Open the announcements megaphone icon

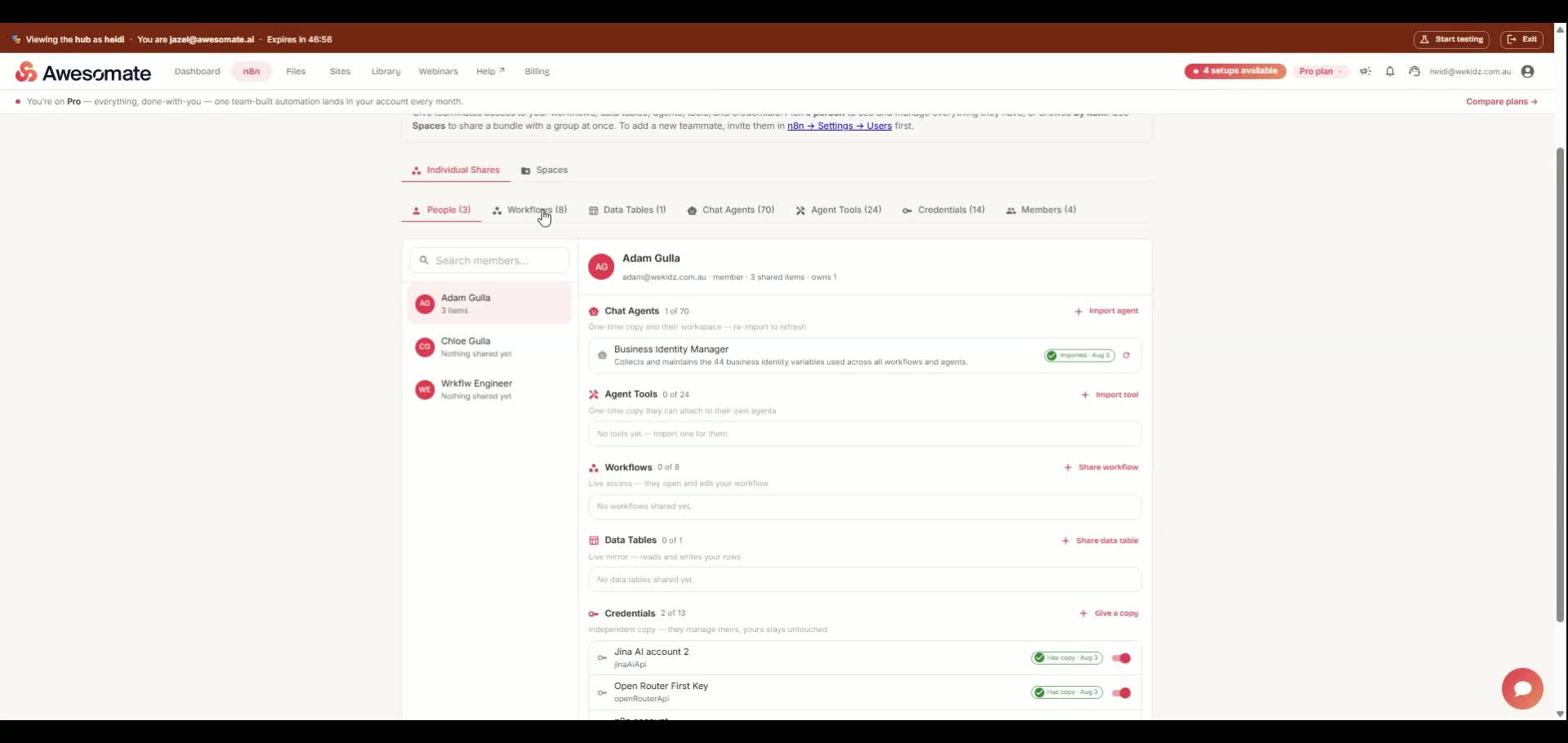pos(1365,72)
